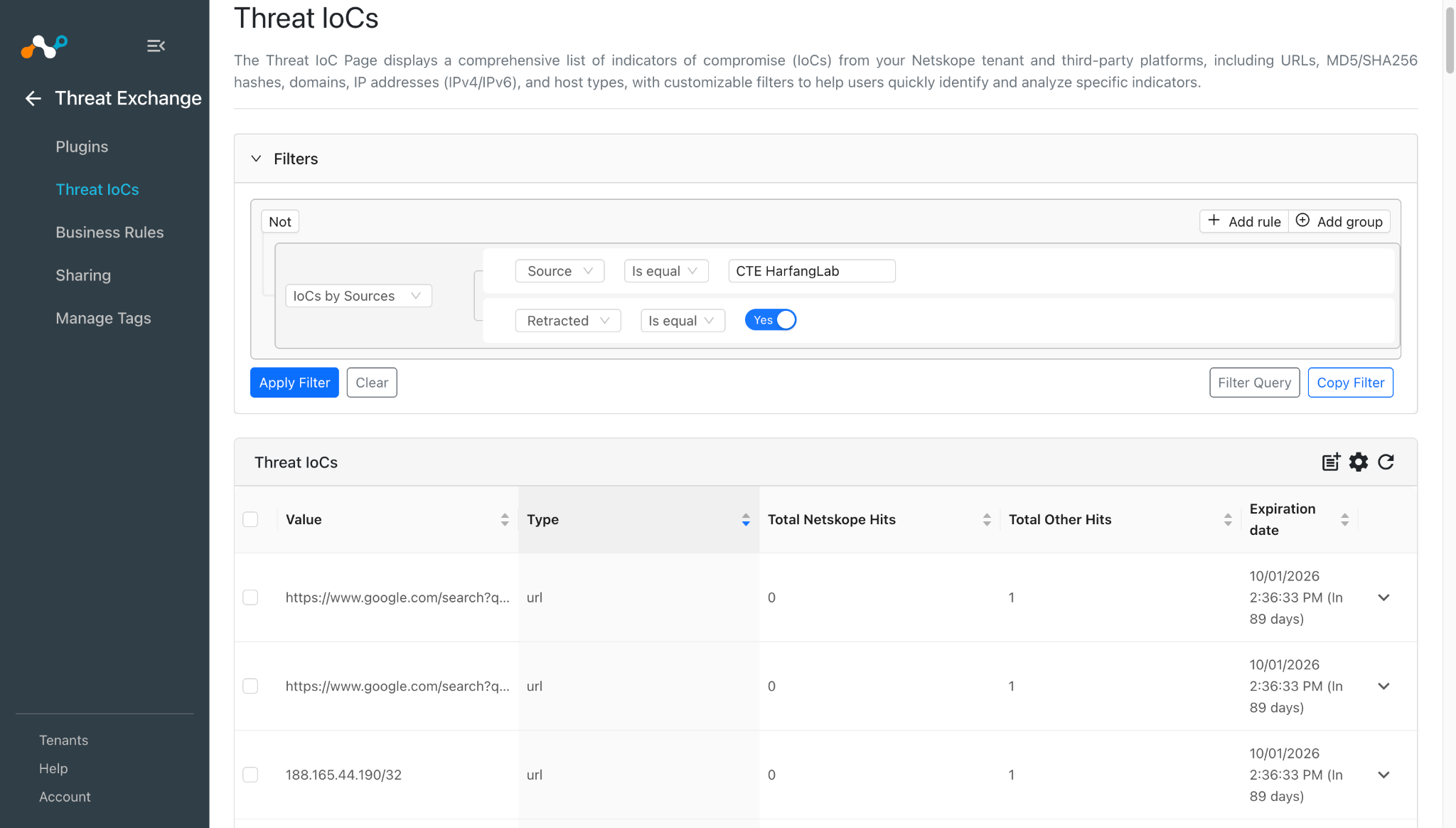1456x828 pixels.
Task: Open Business Rules page
Action: pyautogui.click(x=109, y=233)
